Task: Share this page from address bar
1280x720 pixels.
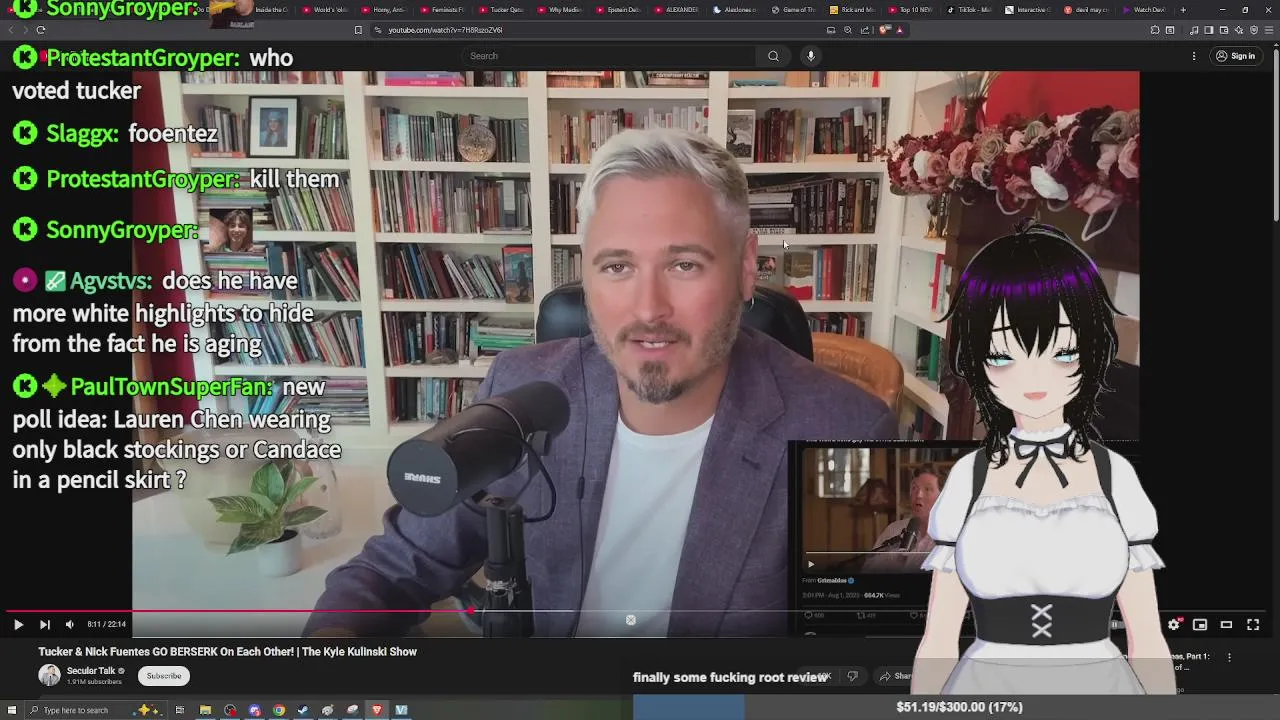Action: pos(865,30)
